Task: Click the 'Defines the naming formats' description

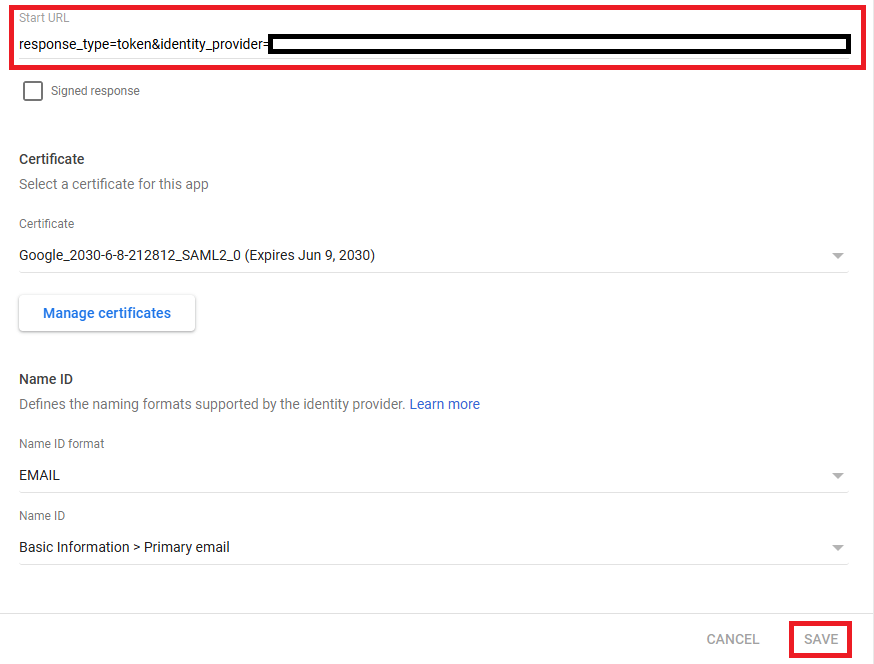Action: (212, 404)
